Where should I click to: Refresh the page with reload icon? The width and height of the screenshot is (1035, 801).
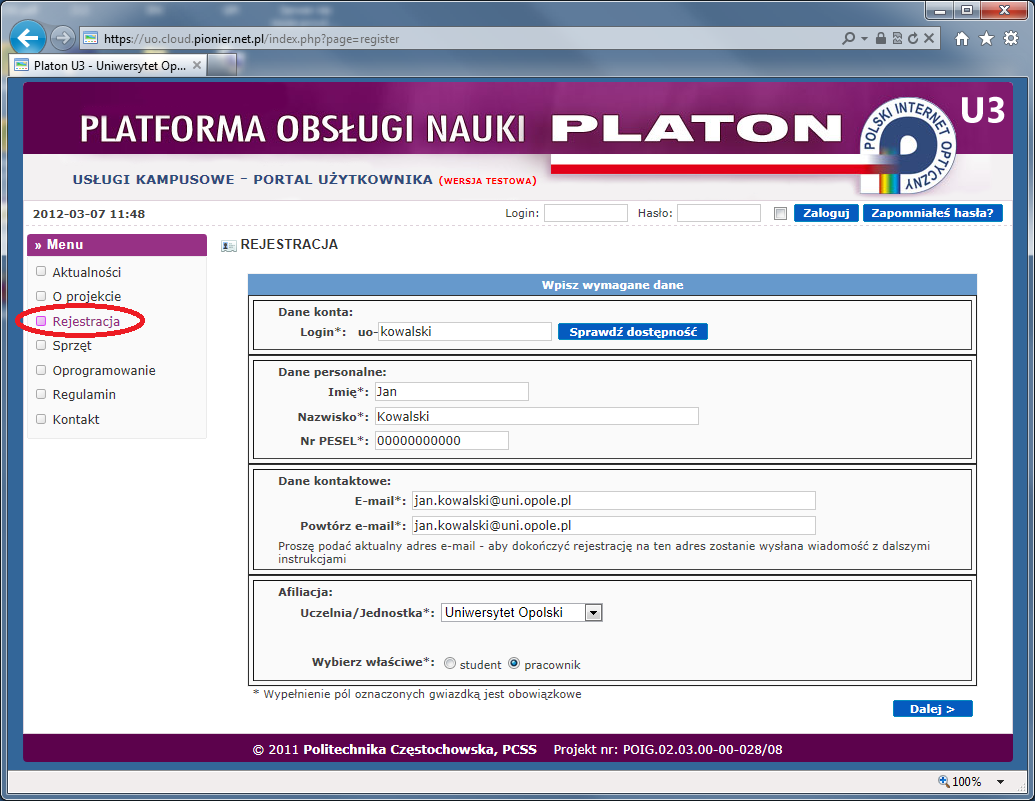(913, 38)
